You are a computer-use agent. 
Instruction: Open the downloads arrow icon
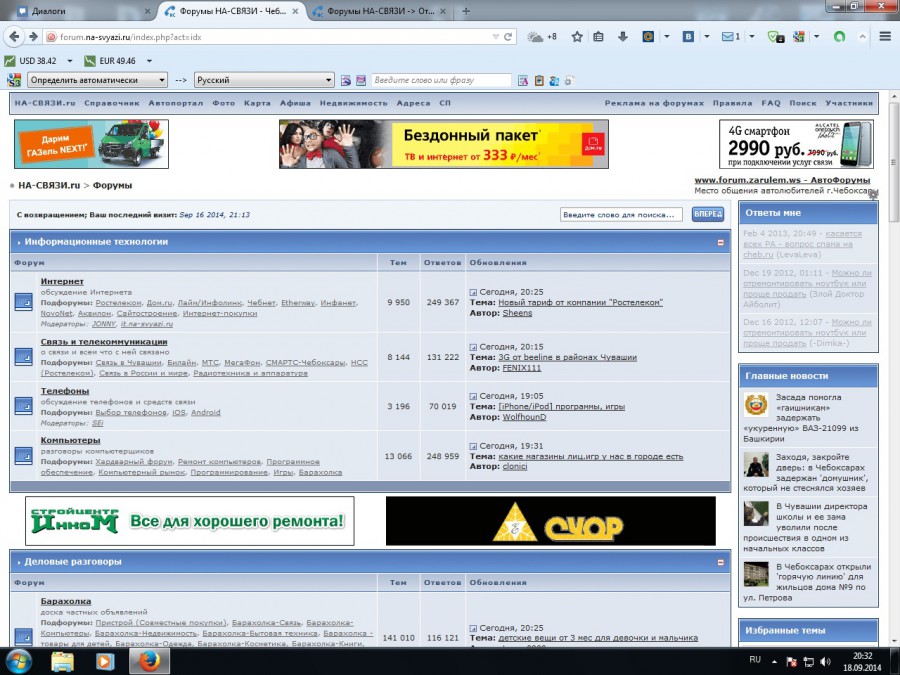(623, 37)
